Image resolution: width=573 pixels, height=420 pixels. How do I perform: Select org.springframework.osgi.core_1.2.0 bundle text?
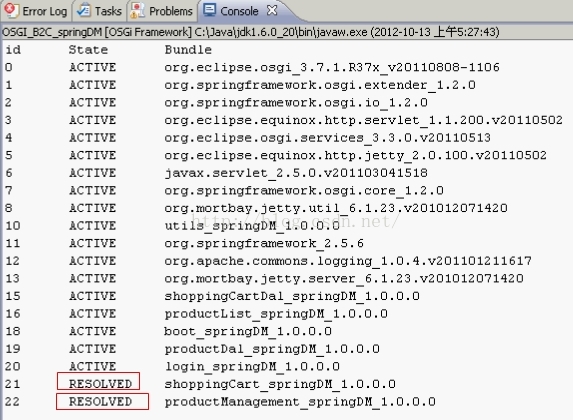[x=304, y=190]
